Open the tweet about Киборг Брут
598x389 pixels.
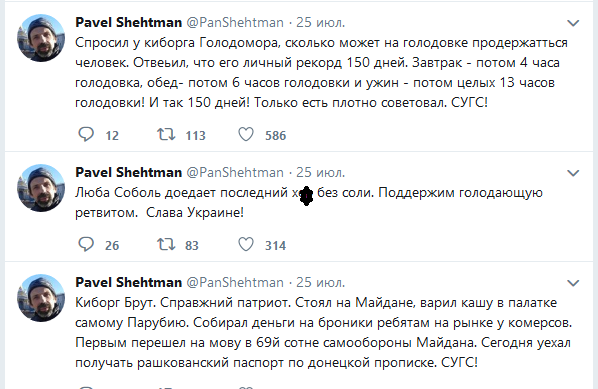click(x=323, y=332)
